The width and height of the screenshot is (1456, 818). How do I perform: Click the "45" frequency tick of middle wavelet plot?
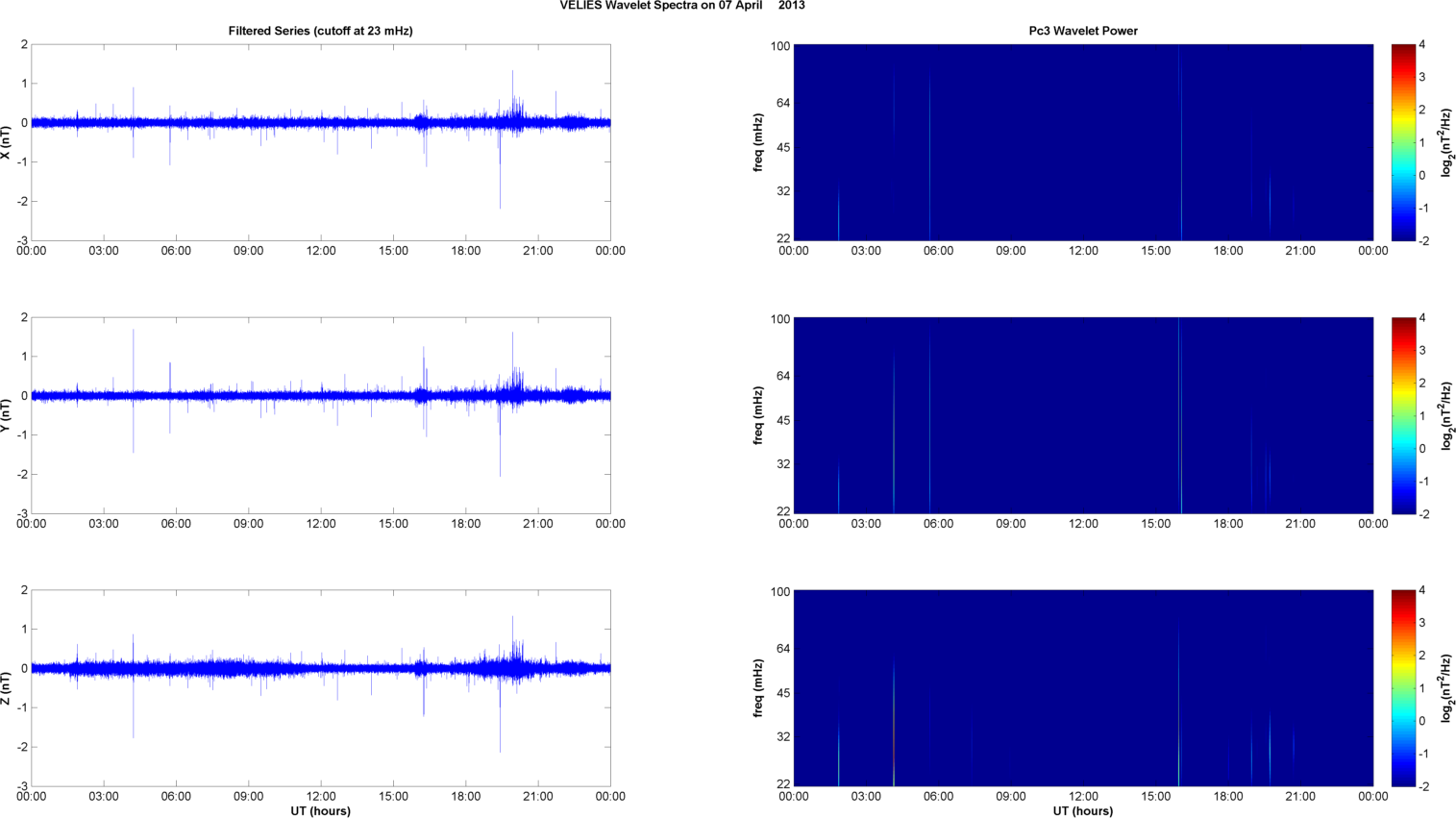[782, 420]
